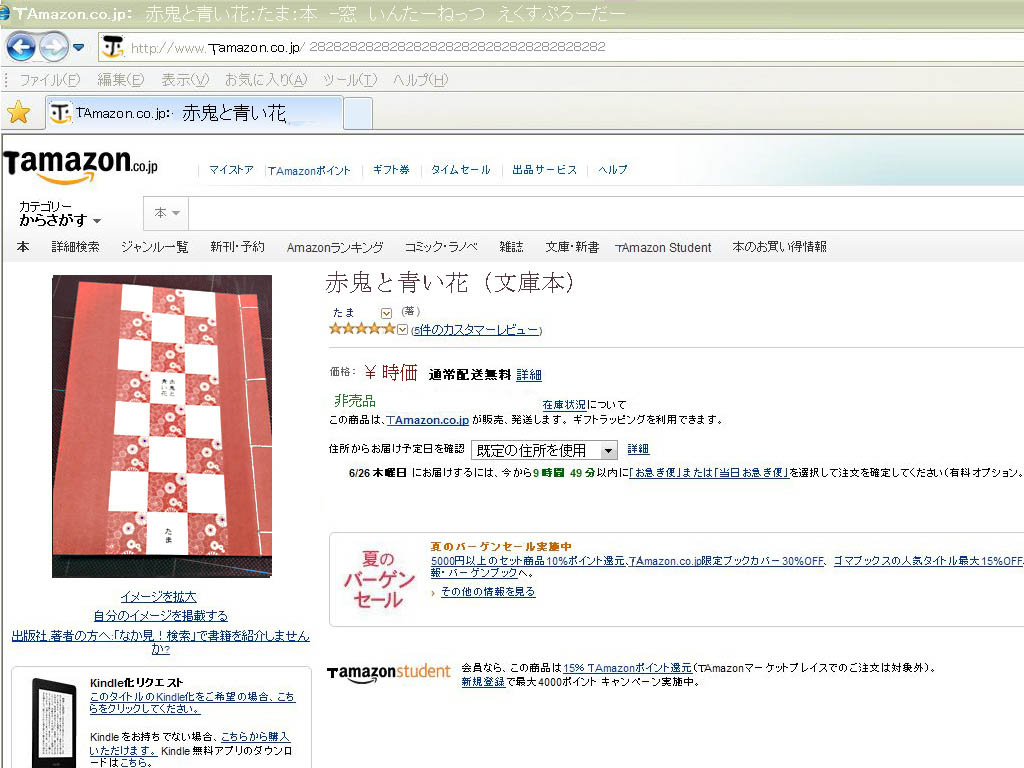The width and height of the screenshot is (1024, 768).
Task: Click the コミック・ラノベ nav item
Action: 441,247
